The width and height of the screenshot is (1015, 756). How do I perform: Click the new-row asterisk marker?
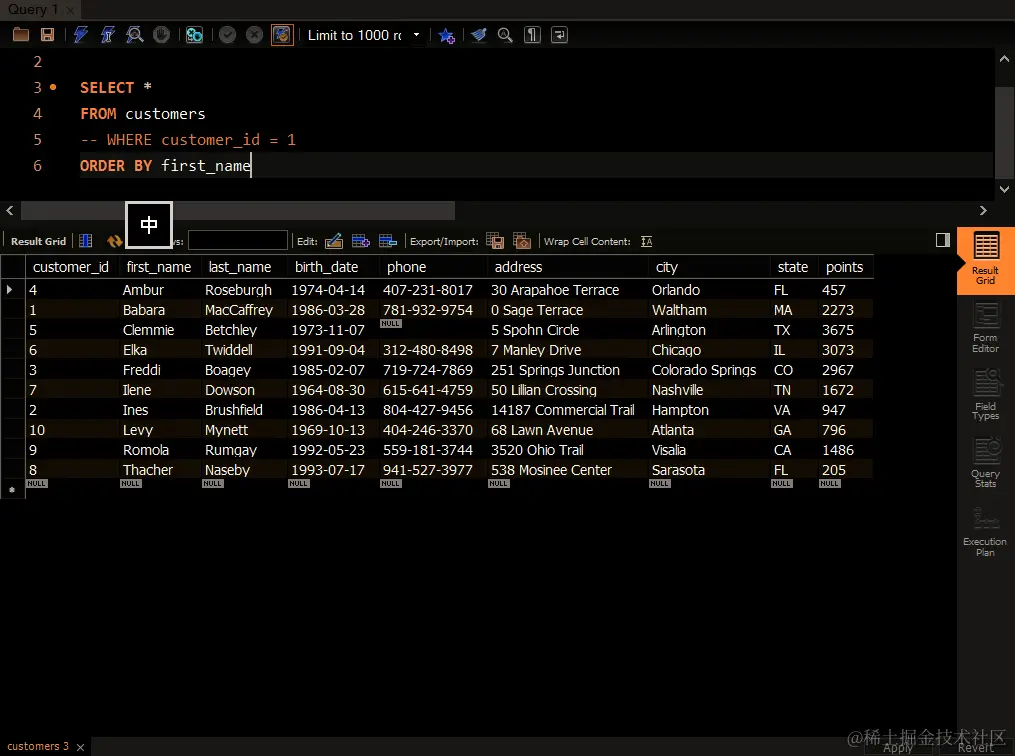(x=12, y=489)
